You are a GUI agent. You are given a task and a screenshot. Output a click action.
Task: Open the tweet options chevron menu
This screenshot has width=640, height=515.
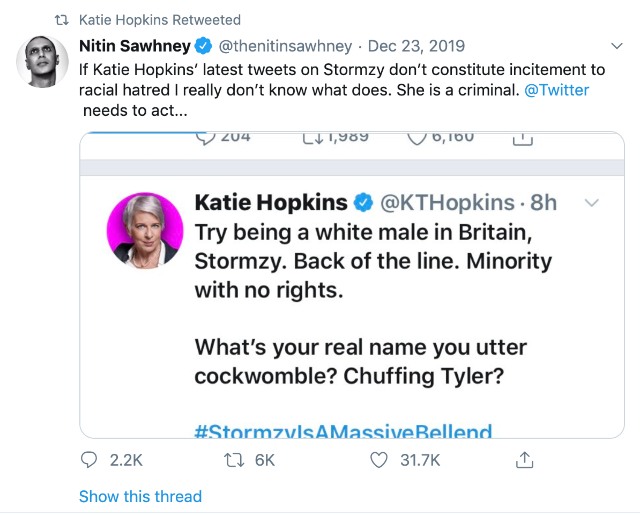[x=617, y=46]
